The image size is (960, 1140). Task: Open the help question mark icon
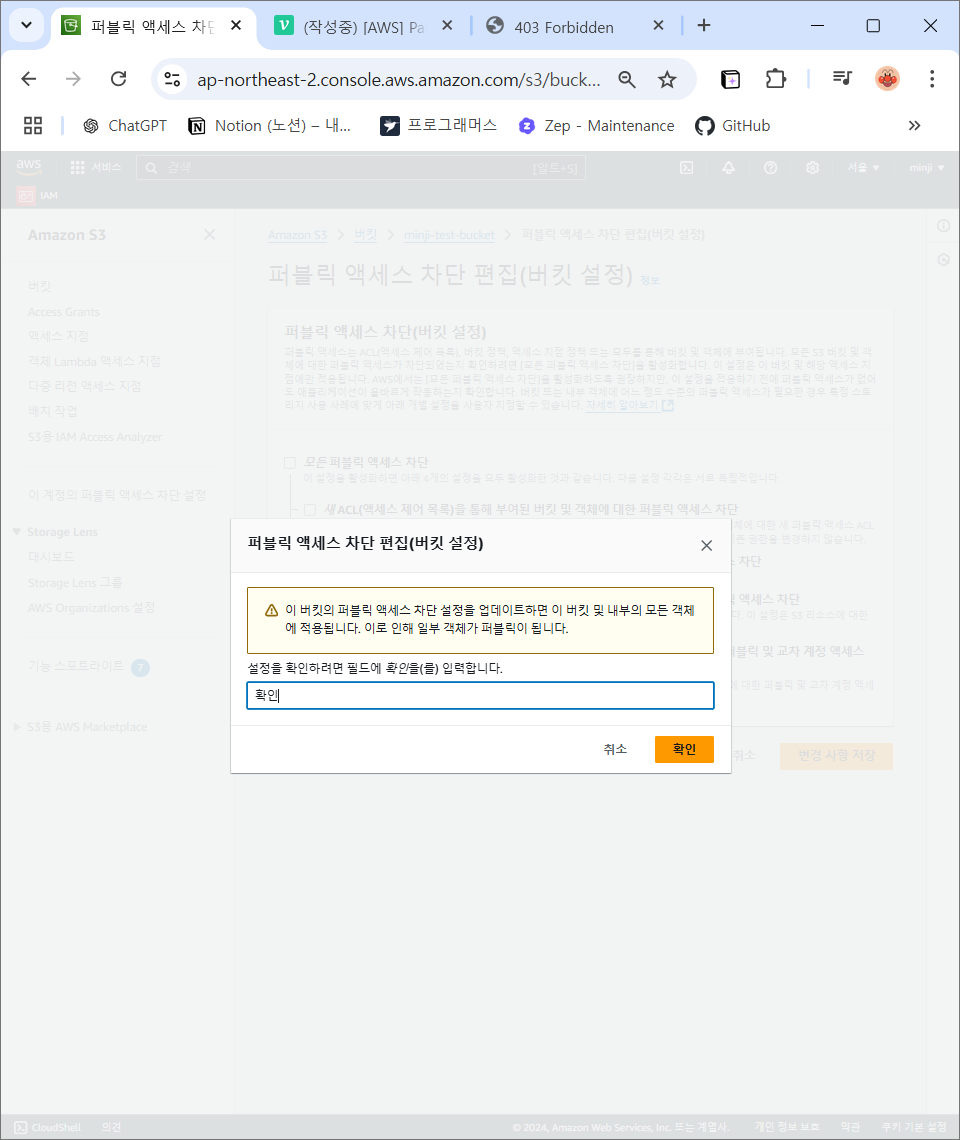tap(770, 168)
